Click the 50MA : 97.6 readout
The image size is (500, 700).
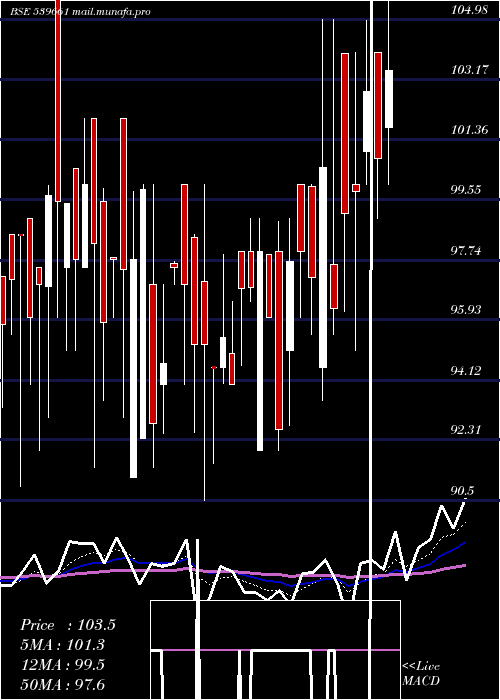tap(63, 684)
